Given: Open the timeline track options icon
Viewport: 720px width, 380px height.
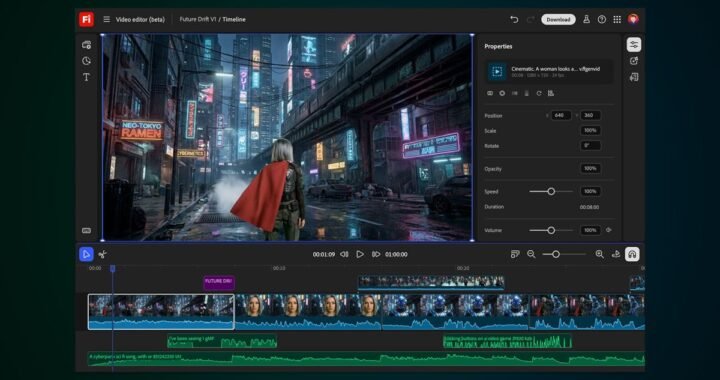Looking at the screenshot, I should pos(515,254).
